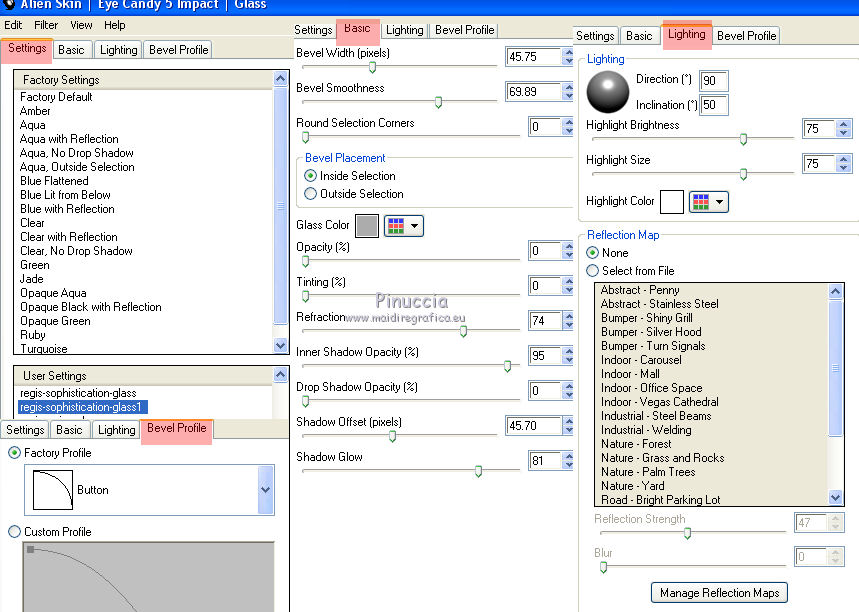The width and height of the screenshot is (859, 612).
Task: Select Aqua with Reflection preset
Action: point(69,139)
